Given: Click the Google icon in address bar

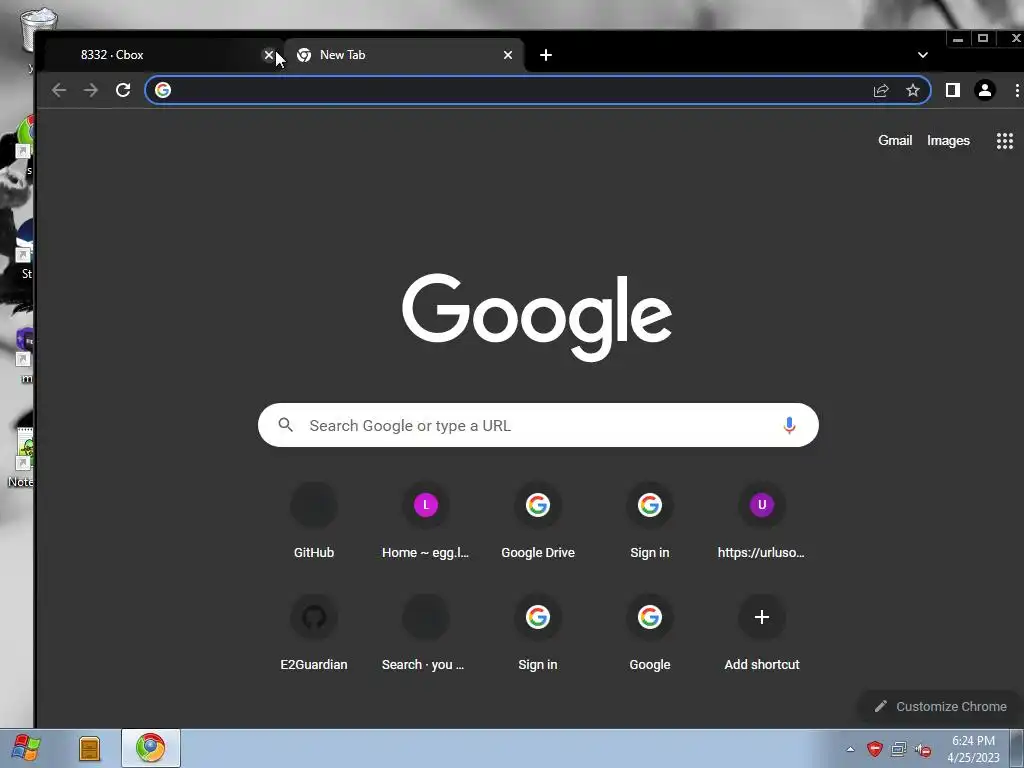Looking at the screenshot, I should tap(163, 90).
